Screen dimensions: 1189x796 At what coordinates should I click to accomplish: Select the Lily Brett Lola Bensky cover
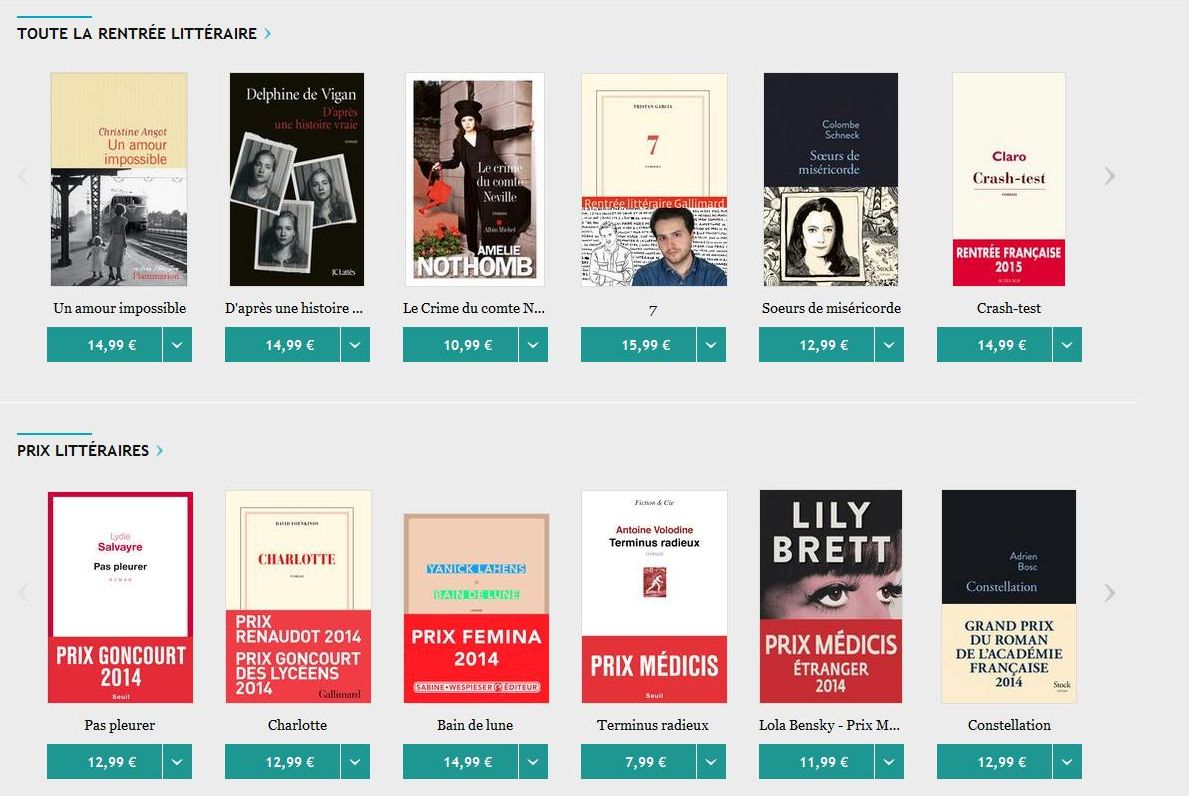tap(831, 597)
